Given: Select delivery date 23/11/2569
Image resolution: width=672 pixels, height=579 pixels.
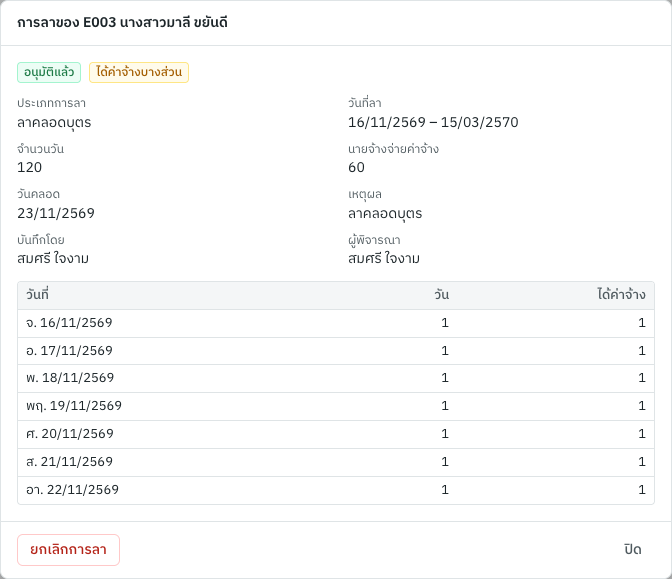Looking at the screenshot, I should tap(56, 213).
